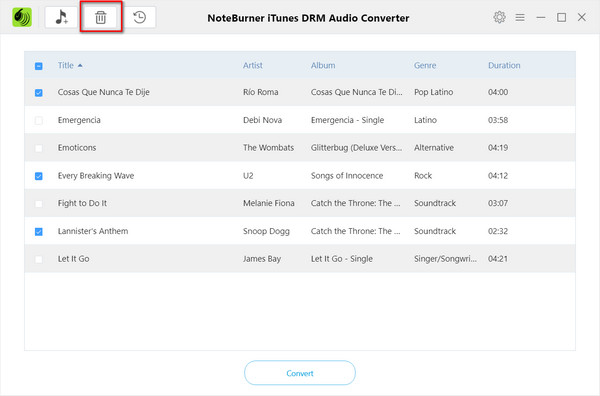This screenshot has height=396, width=600.
Task: Click artist Río Roma
Action: click(261, 92)
